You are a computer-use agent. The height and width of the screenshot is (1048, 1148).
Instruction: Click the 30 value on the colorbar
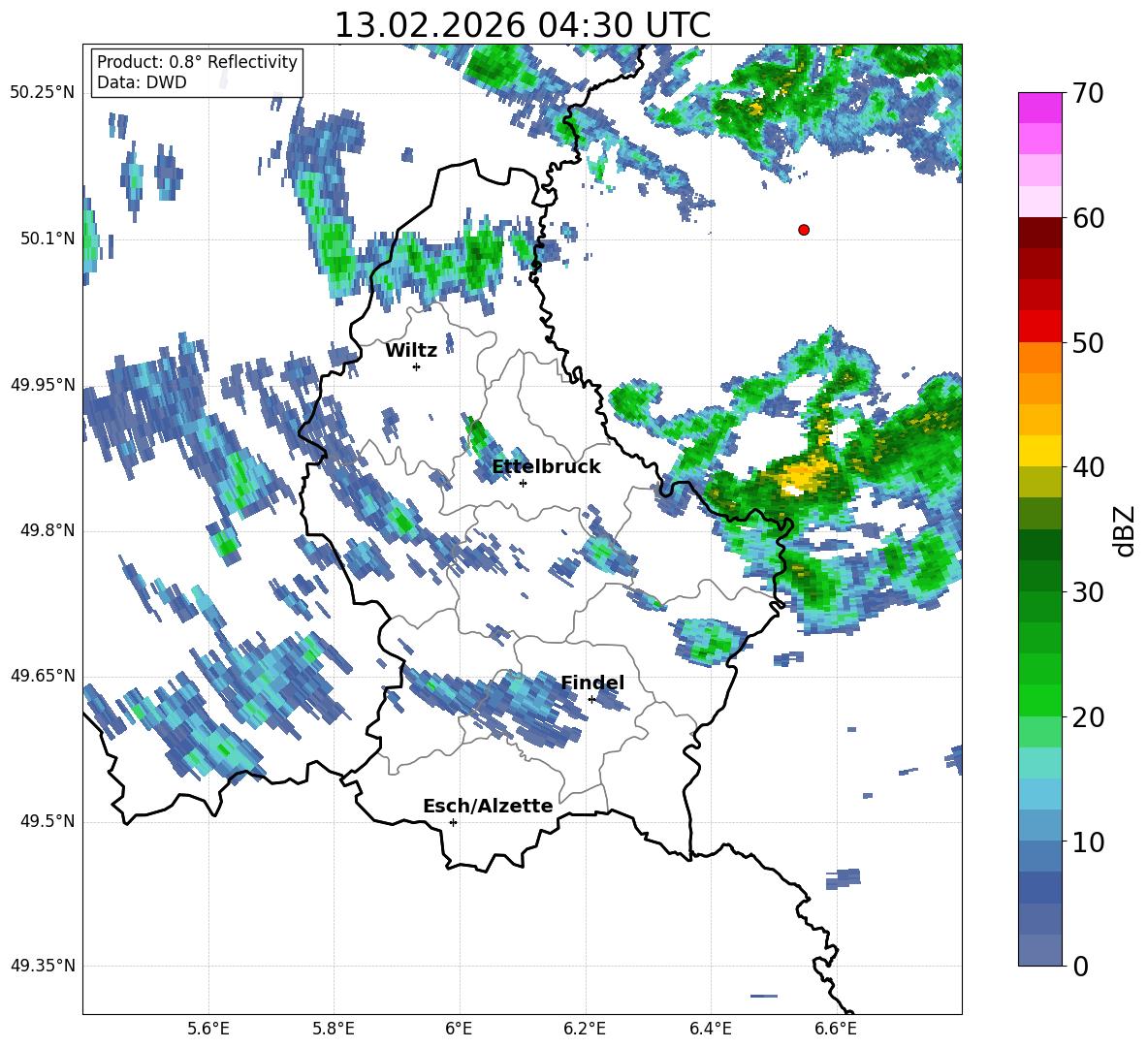(1088, 592)
